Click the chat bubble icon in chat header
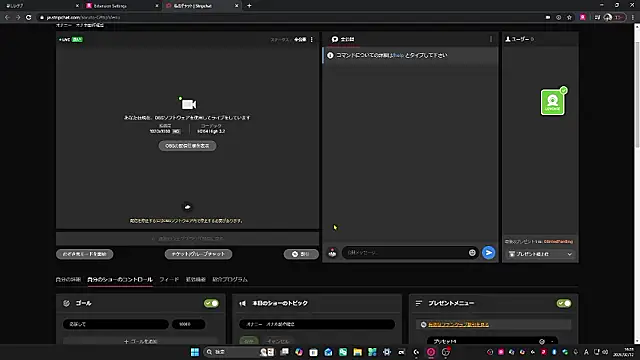The image size is (640, 360). tap(335, 39)
